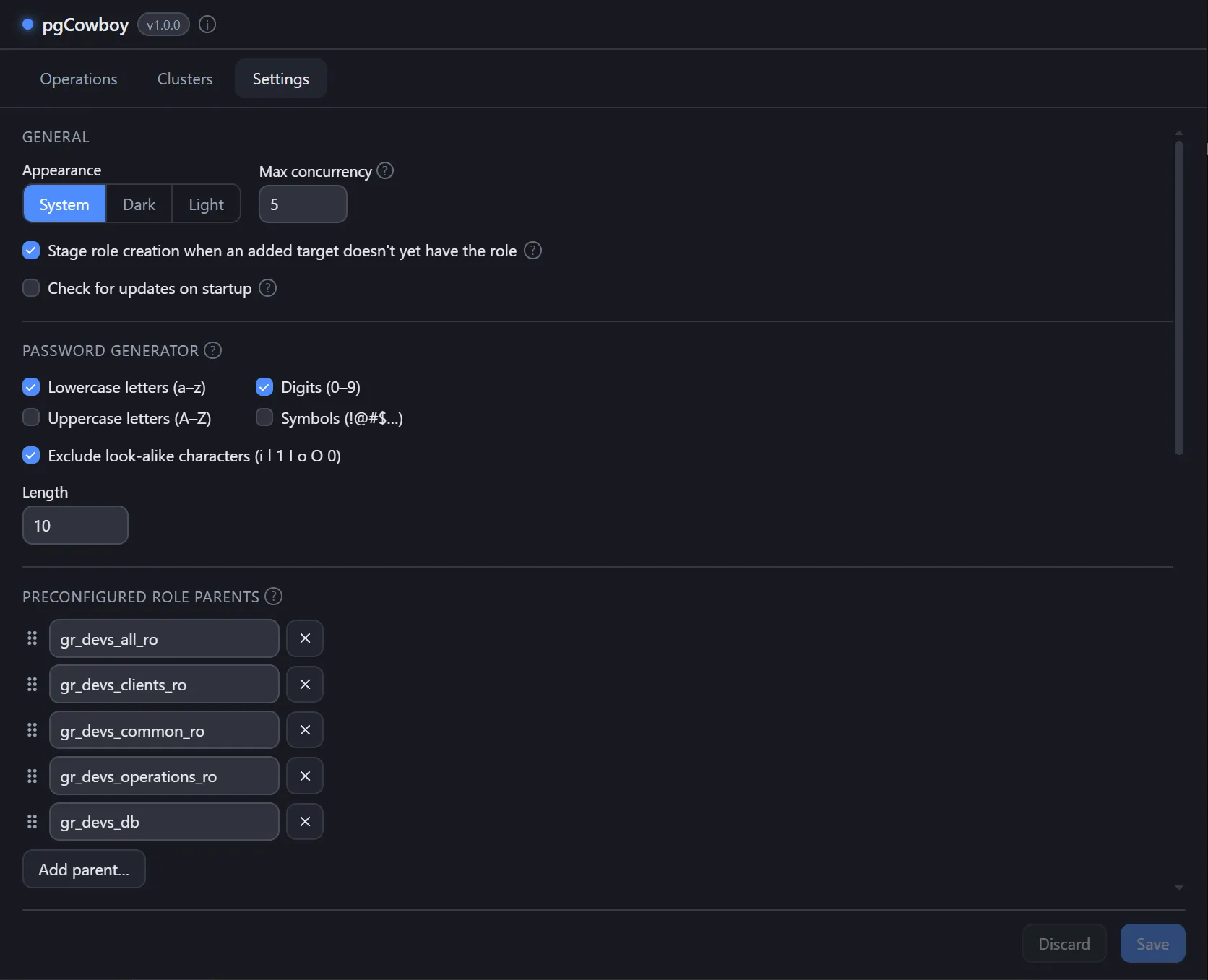The width and height of the screenshot is (1208, 980).
Task: Select Dark appearance
Action: tap(139, 204)
